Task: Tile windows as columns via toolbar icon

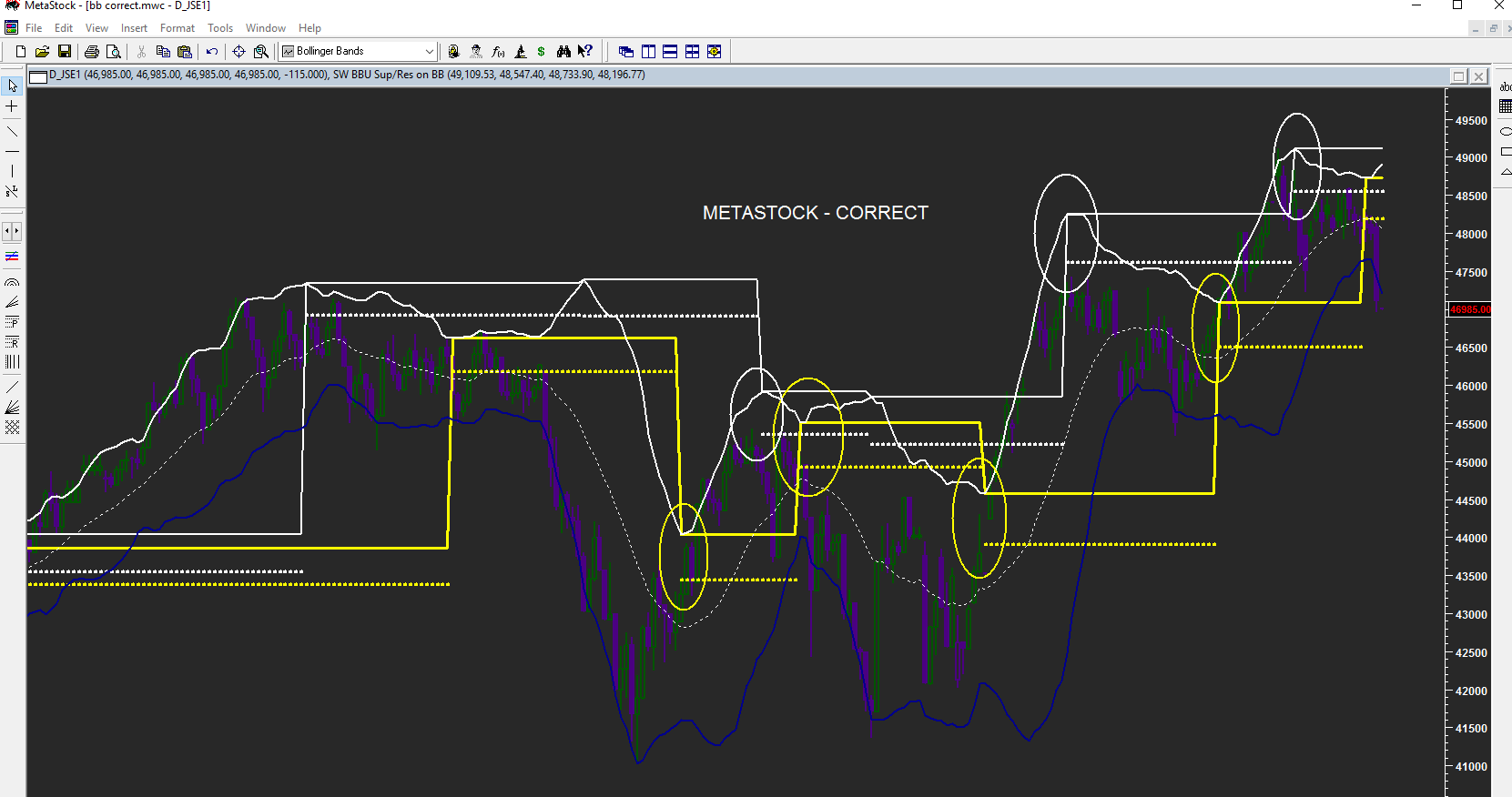Action: [648, 52]
